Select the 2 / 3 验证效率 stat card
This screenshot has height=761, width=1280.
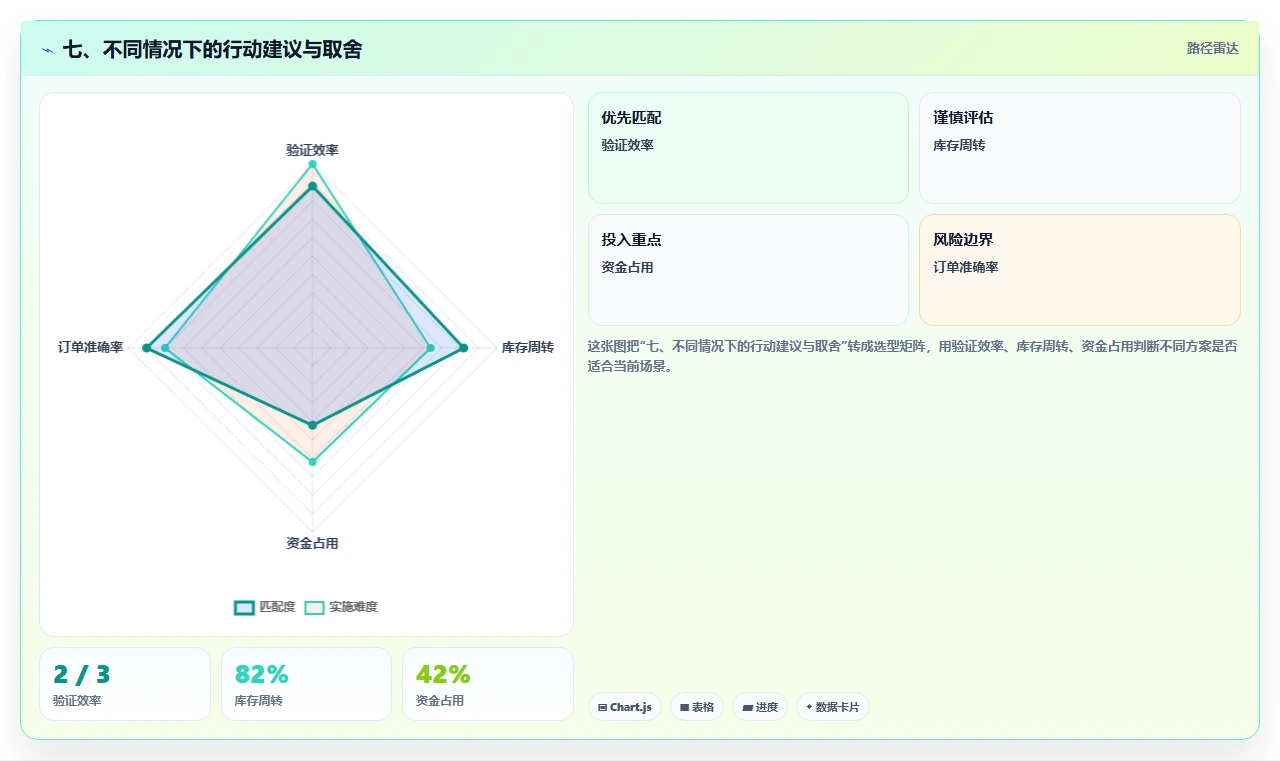point(125,684)
